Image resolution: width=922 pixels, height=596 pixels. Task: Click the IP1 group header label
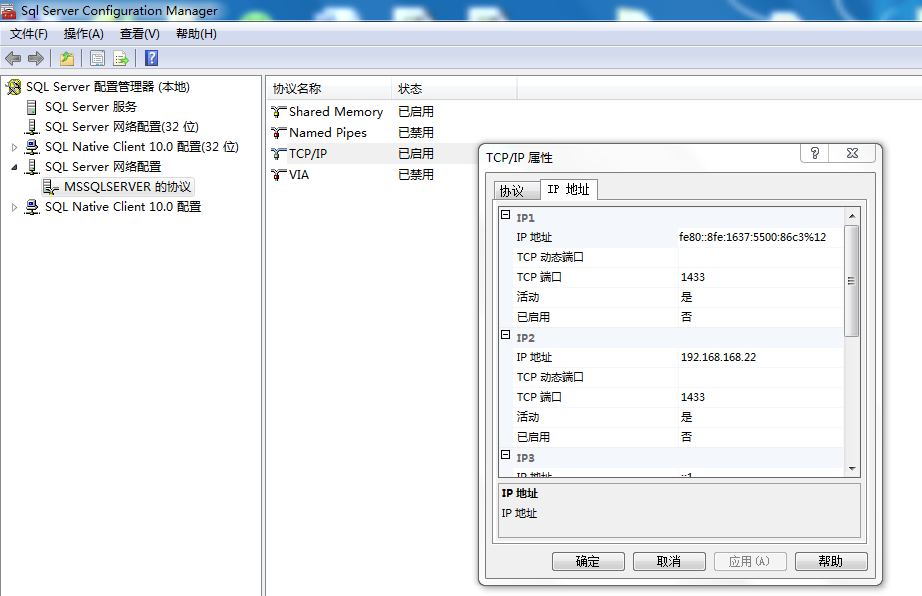525,218
